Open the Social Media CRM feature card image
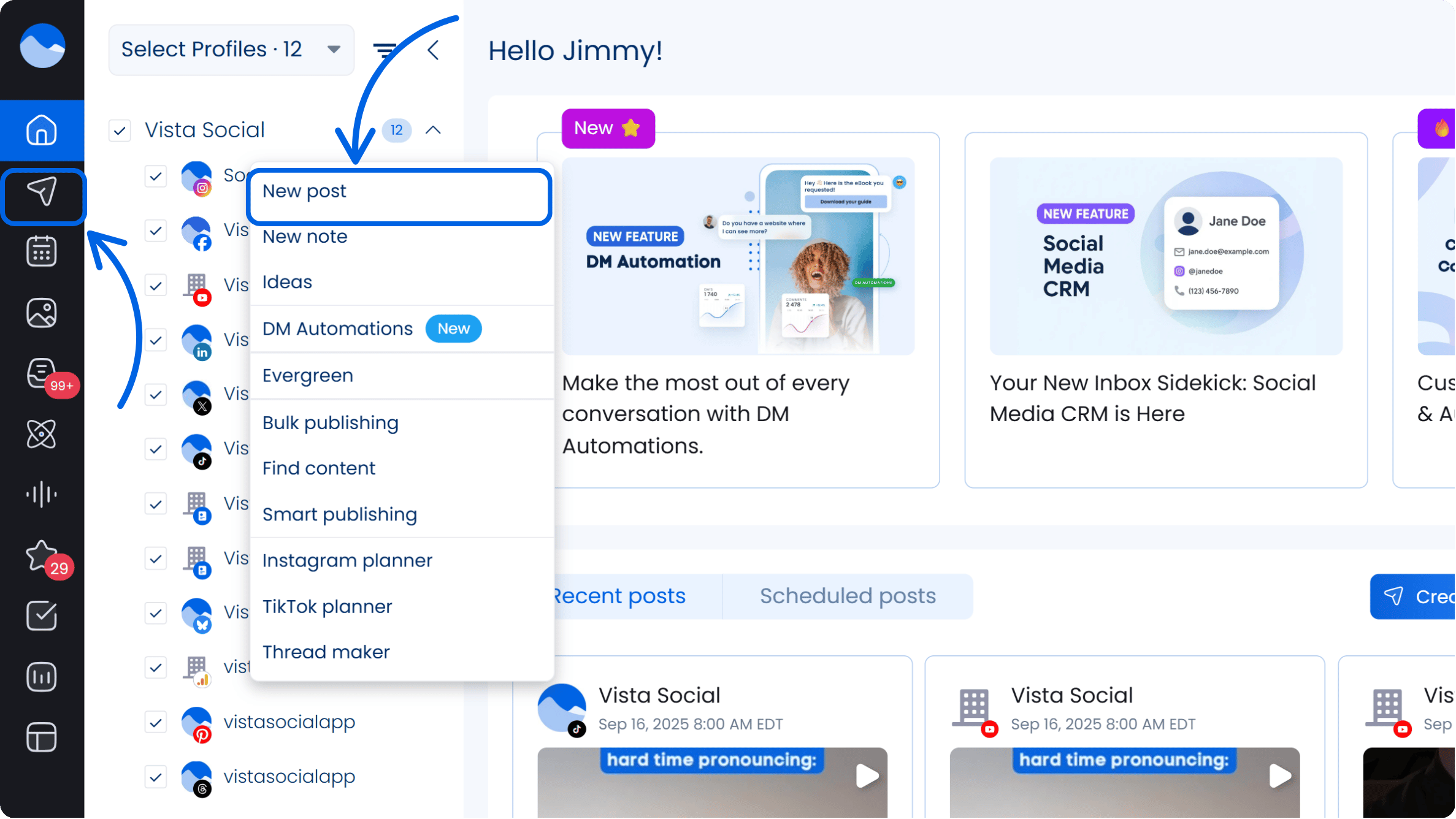 click(x=1167, y=256)
